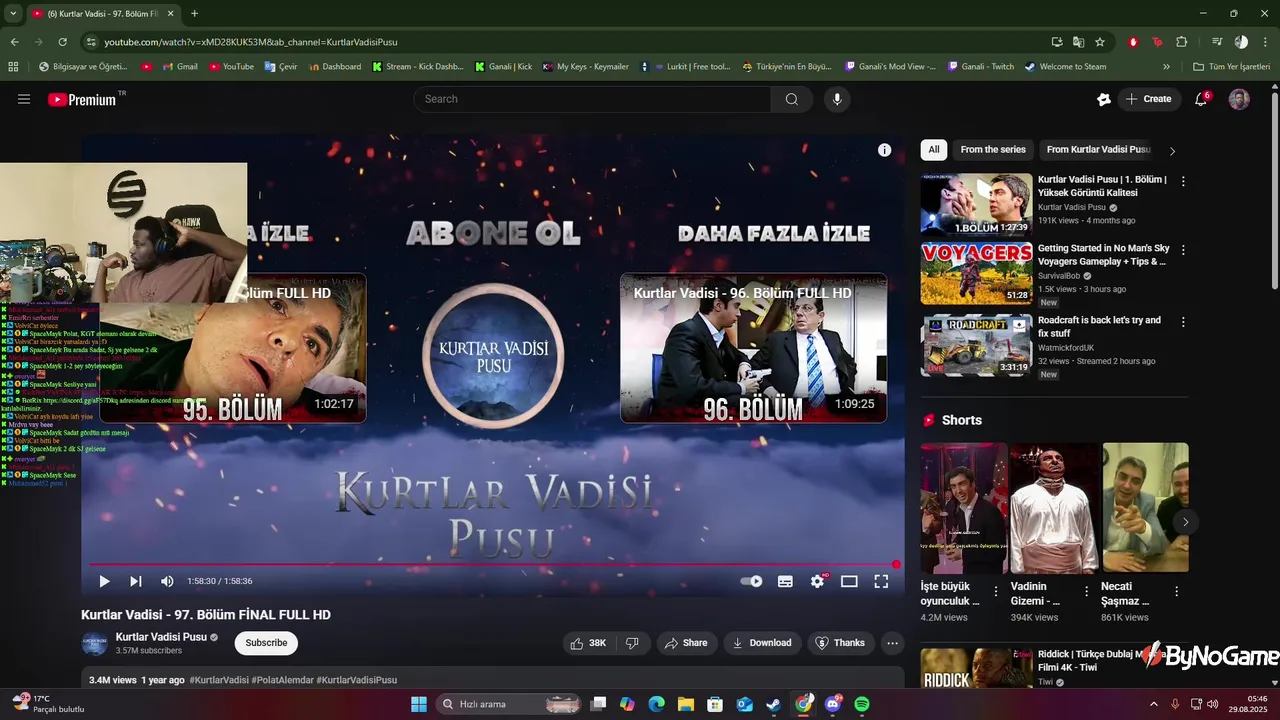The image size is (1280, 720).
Task: Go back in the browser
Action: 14,42
